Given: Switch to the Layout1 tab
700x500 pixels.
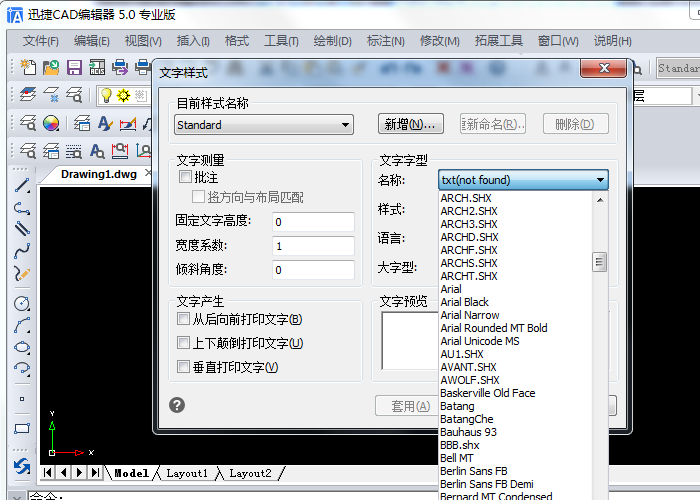Looking at the screenshot, I should click(x=187, y=473).
